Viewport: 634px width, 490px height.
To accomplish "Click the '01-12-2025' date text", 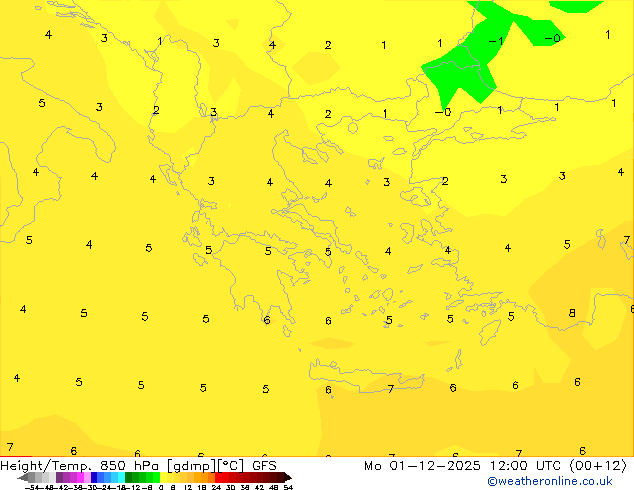I will [435, 466].
